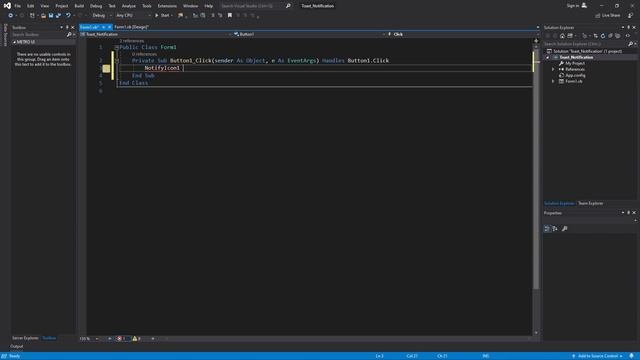The image size is (640, 360).
Task: Click the Visual Studio logo icon
Action: (x=7, y=6)
